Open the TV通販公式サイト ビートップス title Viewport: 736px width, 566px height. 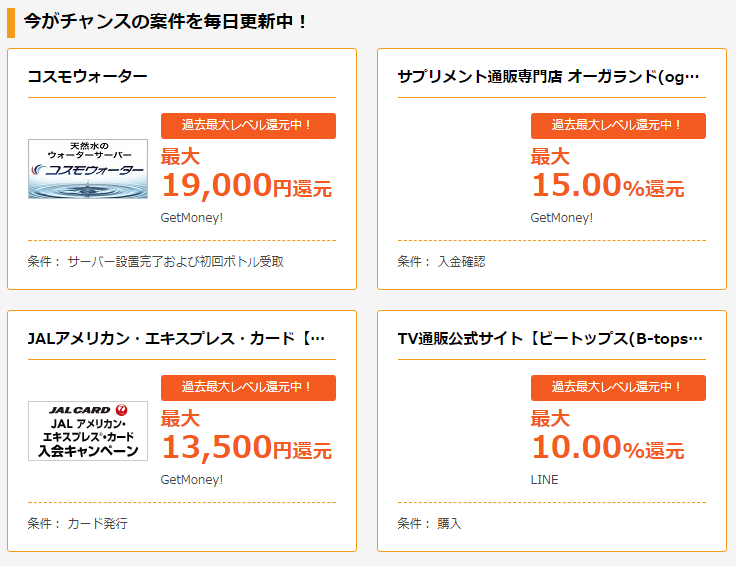coord(550,338)
